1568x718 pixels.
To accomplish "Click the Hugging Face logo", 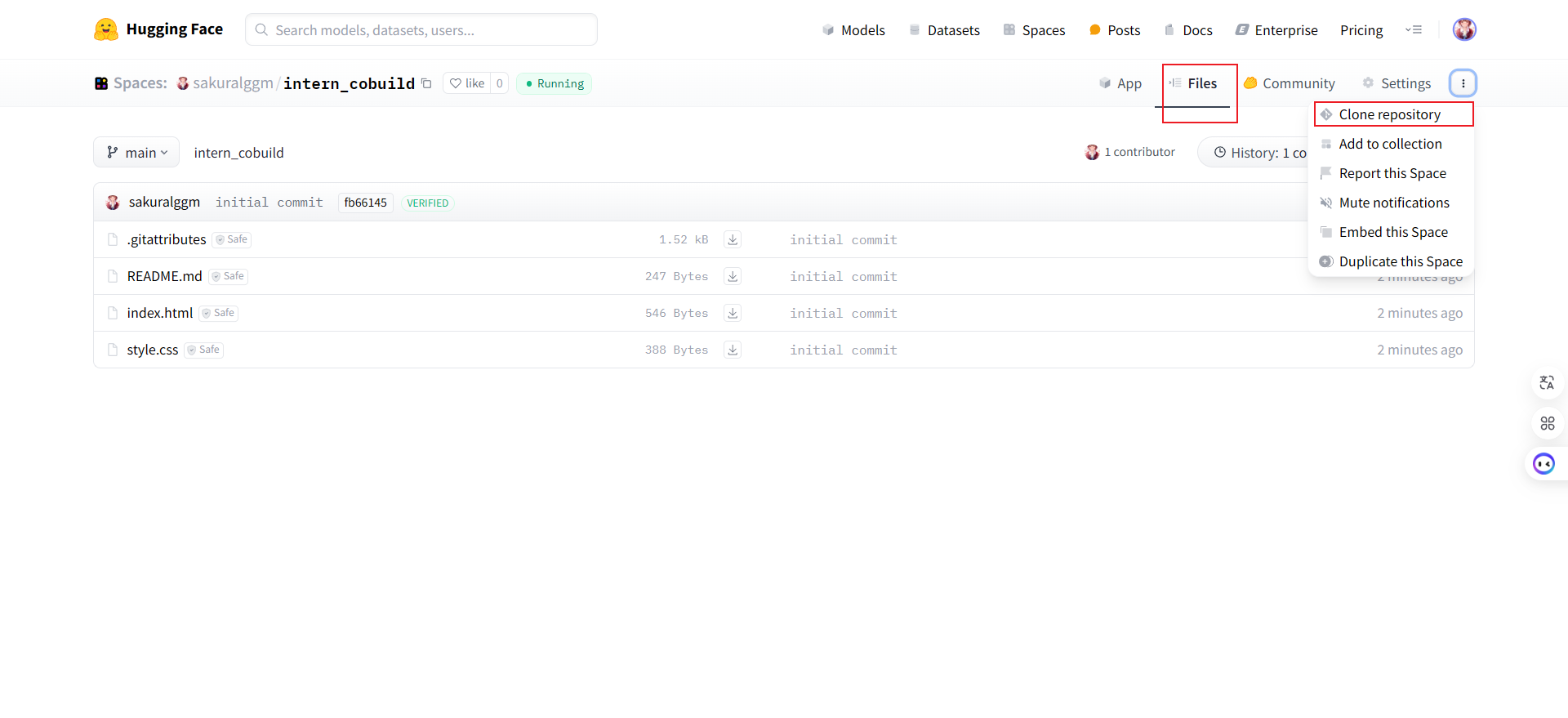I will 158,29.
